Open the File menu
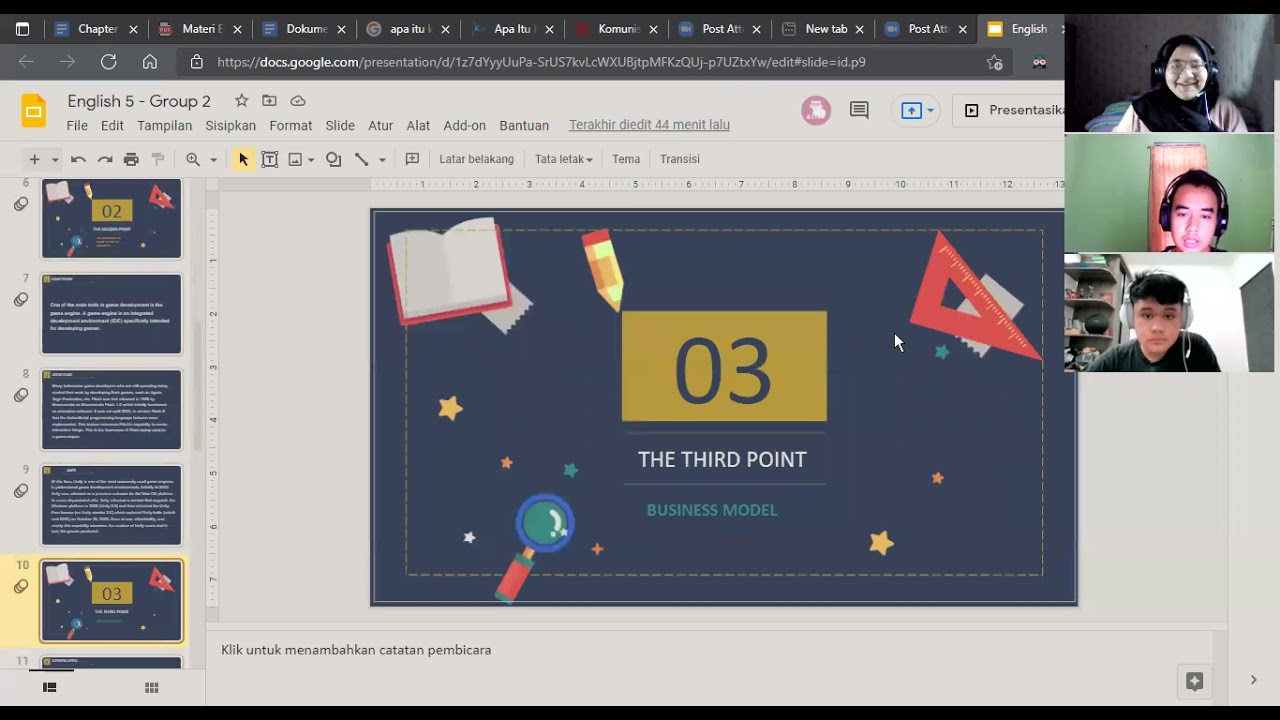This screenshot has height=720, width=1280. coord(77,125)
